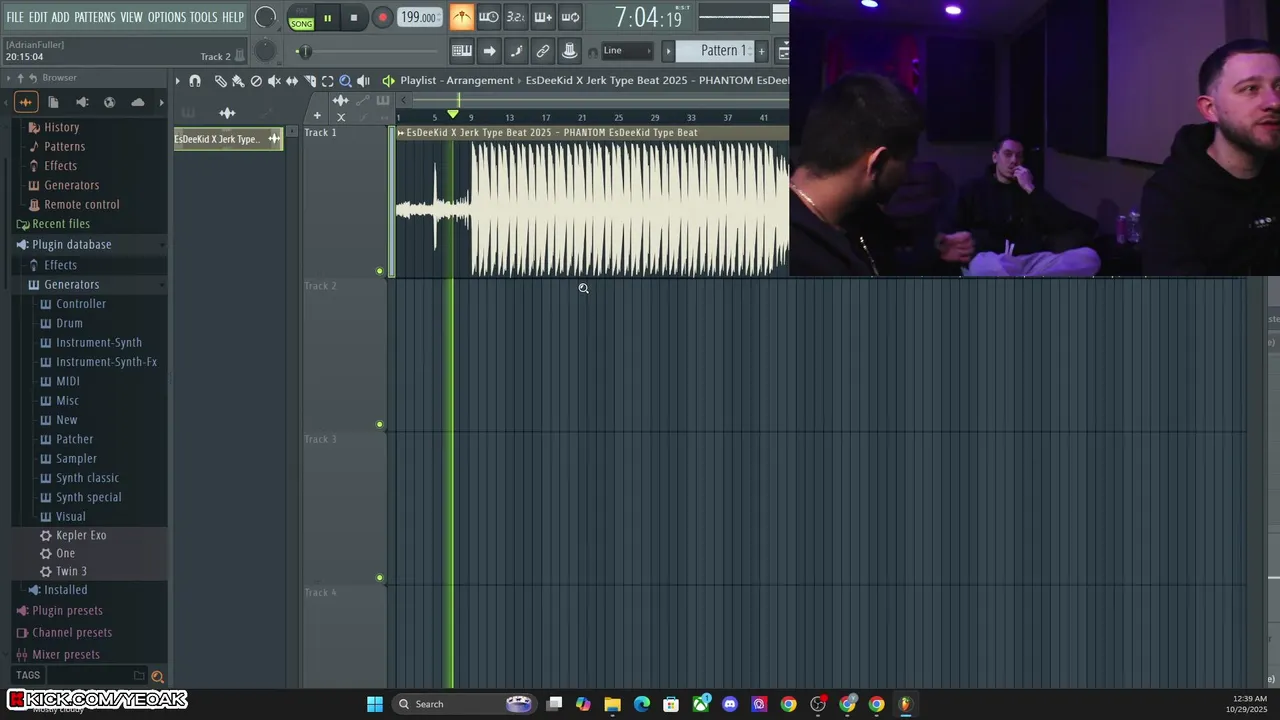1280x720 pixels.
Task: Switch to the browser All tab waveform icon
Action: tap(26, 102)
